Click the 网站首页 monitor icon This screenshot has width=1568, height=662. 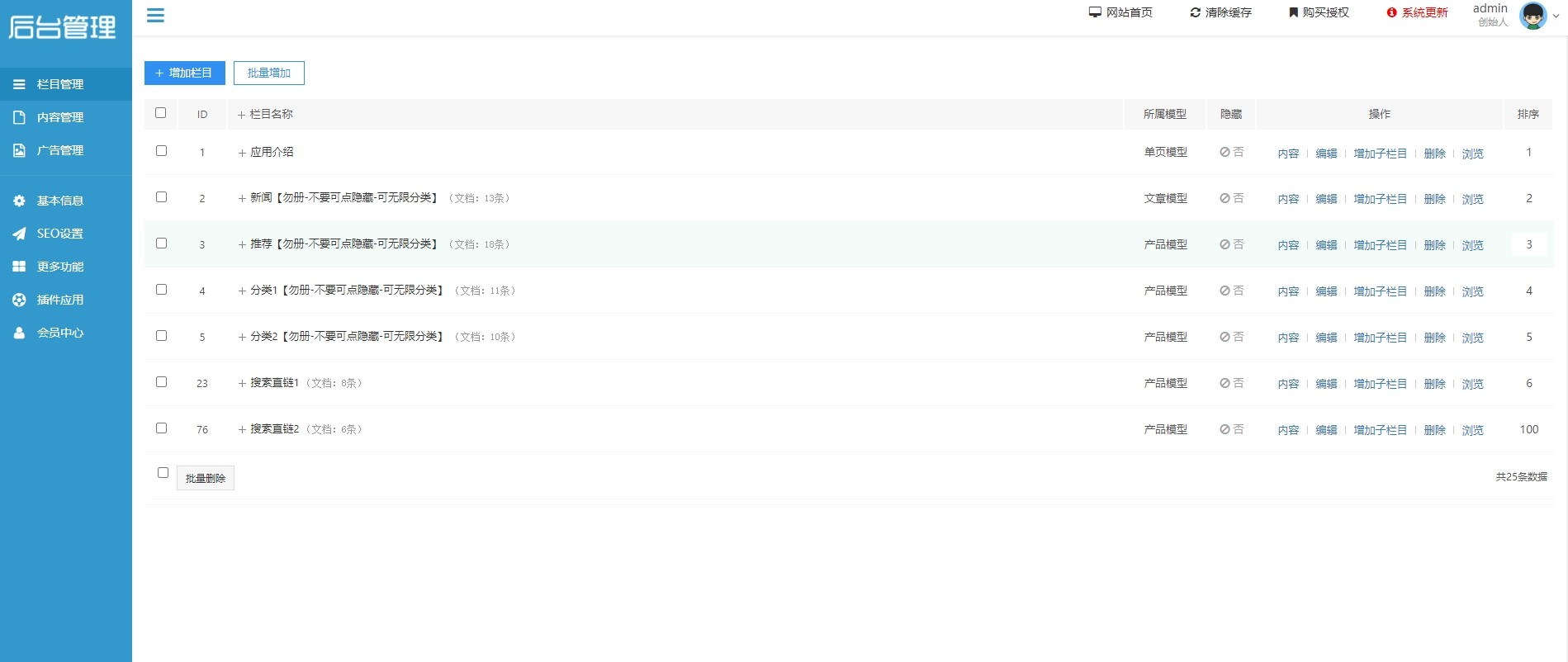[1095, 12]
